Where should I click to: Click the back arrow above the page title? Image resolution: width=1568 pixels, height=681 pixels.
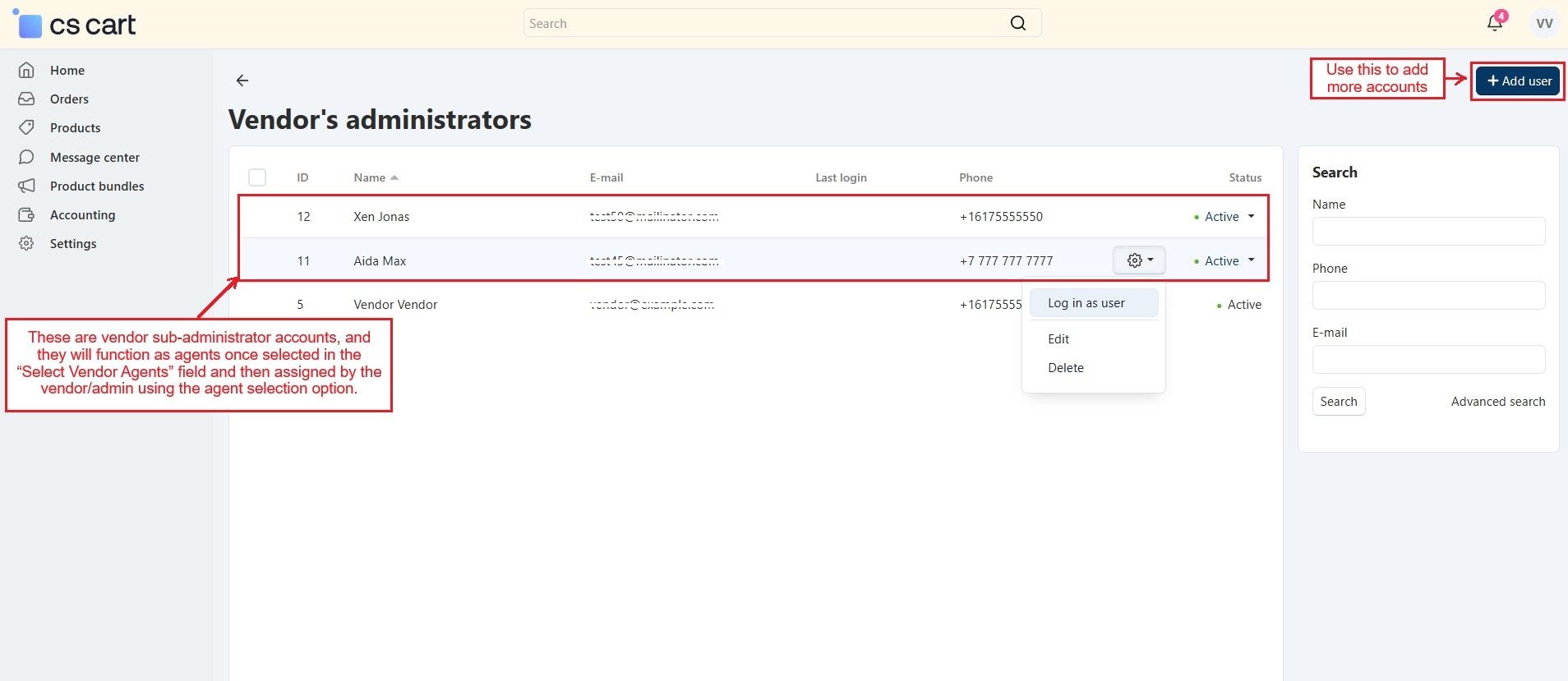[242, 81]
